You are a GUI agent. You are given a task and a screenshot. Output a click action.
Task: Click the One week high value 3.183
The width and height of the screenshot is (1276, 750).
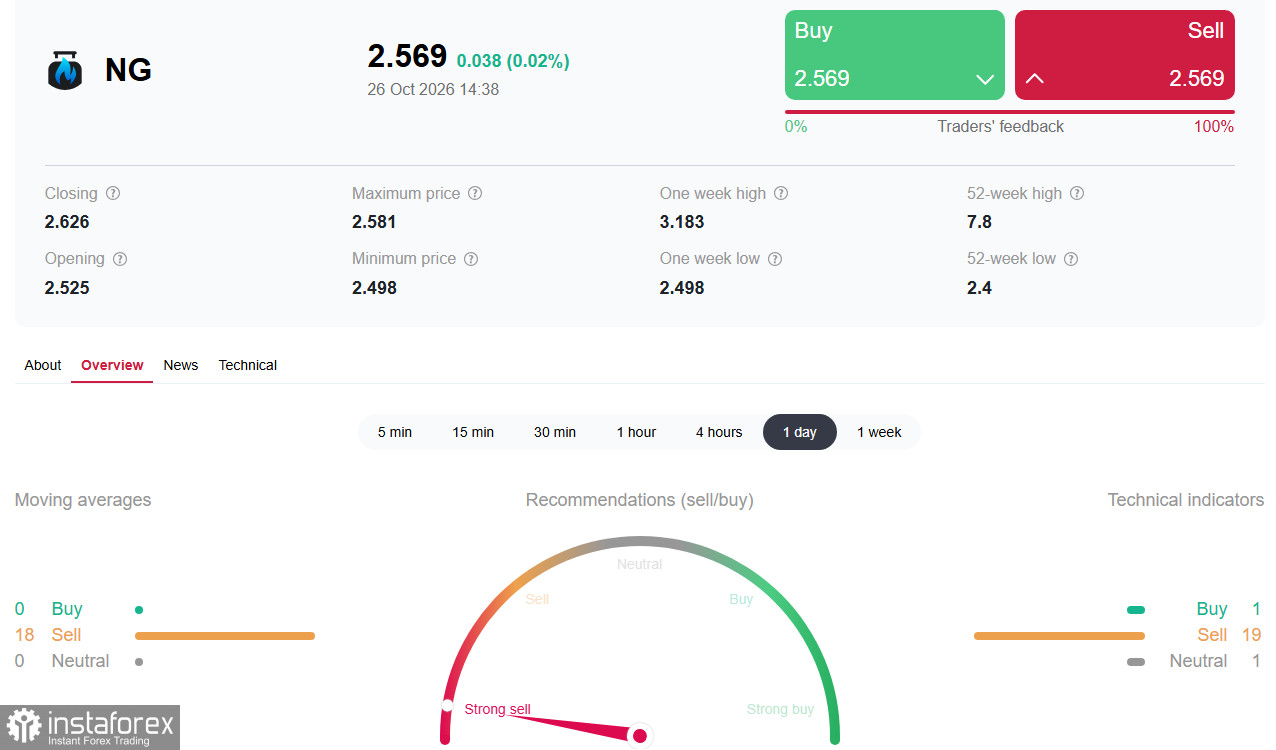click(682, 222)
